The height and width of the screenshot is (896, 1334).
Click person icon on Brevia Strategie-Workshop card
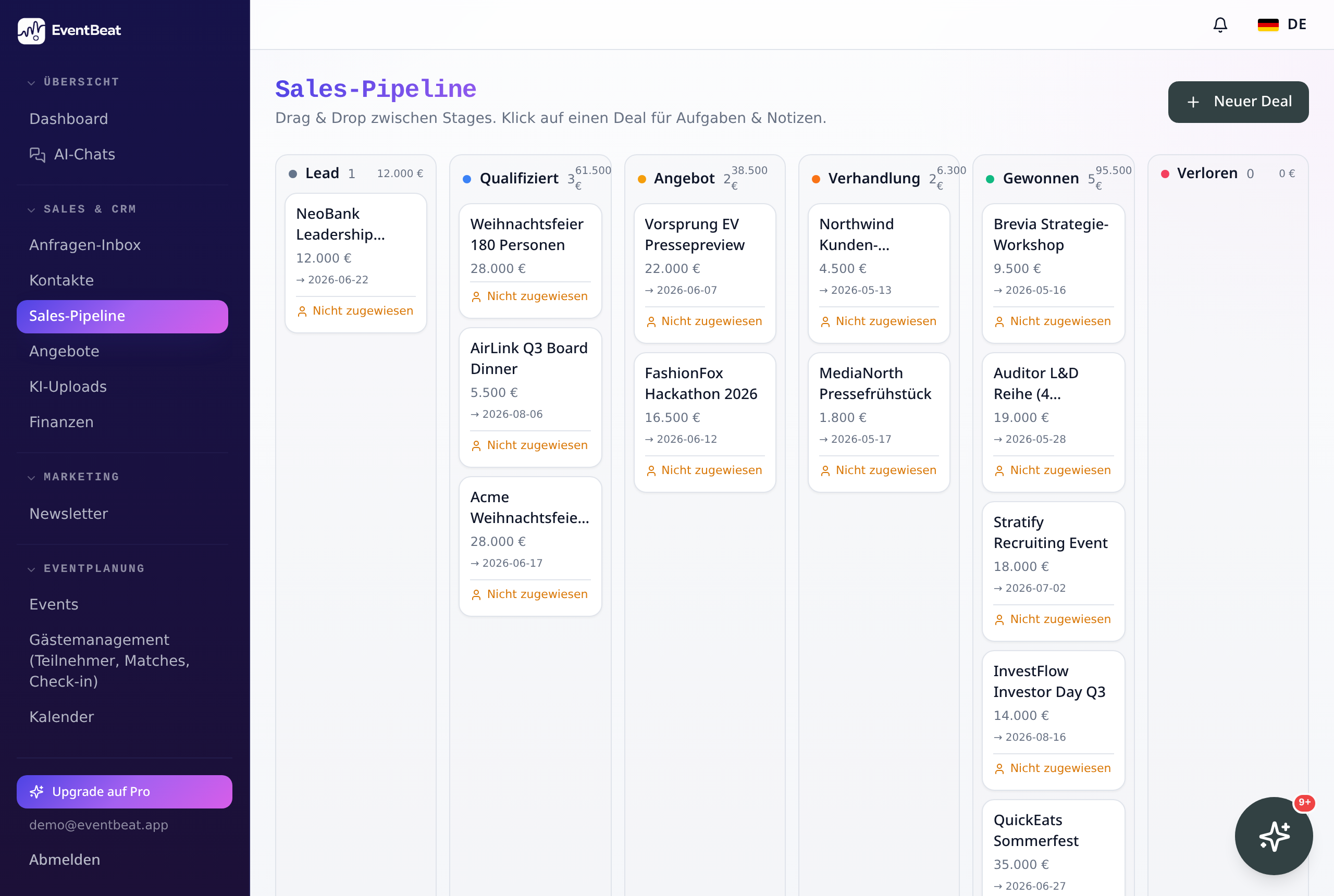tap(999, 322)
